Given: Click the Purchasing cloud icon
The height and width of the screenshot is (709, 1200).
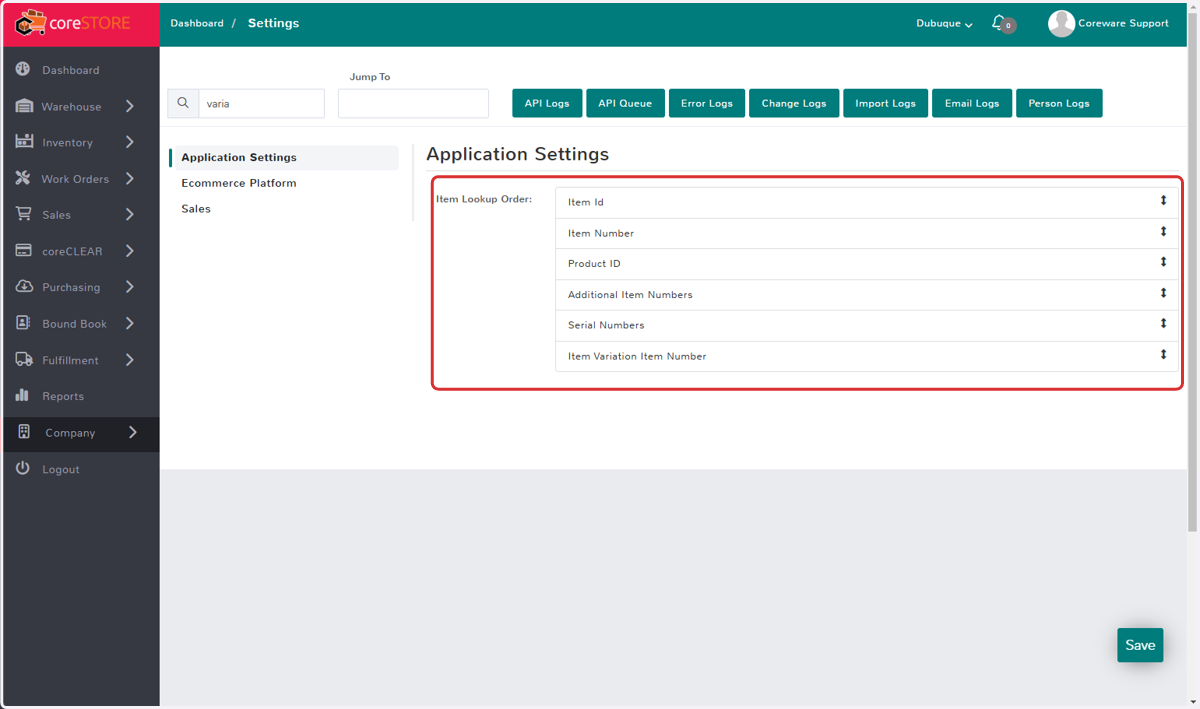Looking at the screenshot, I should click(24, 287).
